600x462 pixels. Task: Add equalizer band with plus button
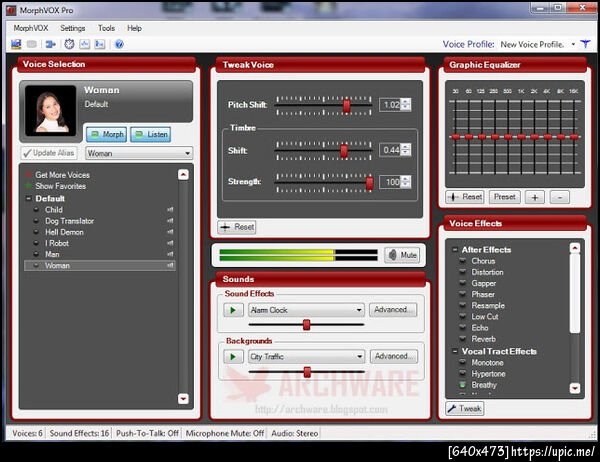(535, 198)
